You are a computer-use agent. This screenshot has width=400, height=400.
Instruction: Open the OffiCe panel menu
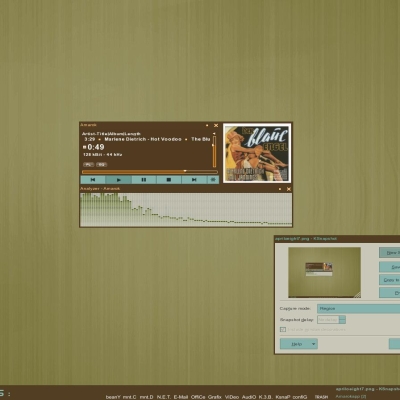click(198, 397)
